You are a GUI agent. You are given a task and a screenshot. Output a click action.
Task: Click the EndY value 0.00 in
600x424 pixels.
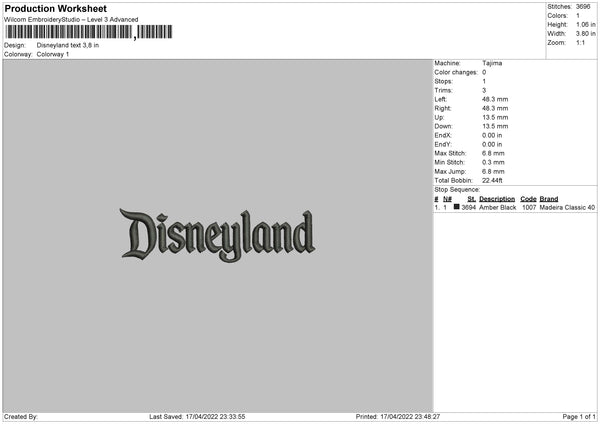(492, 144)
